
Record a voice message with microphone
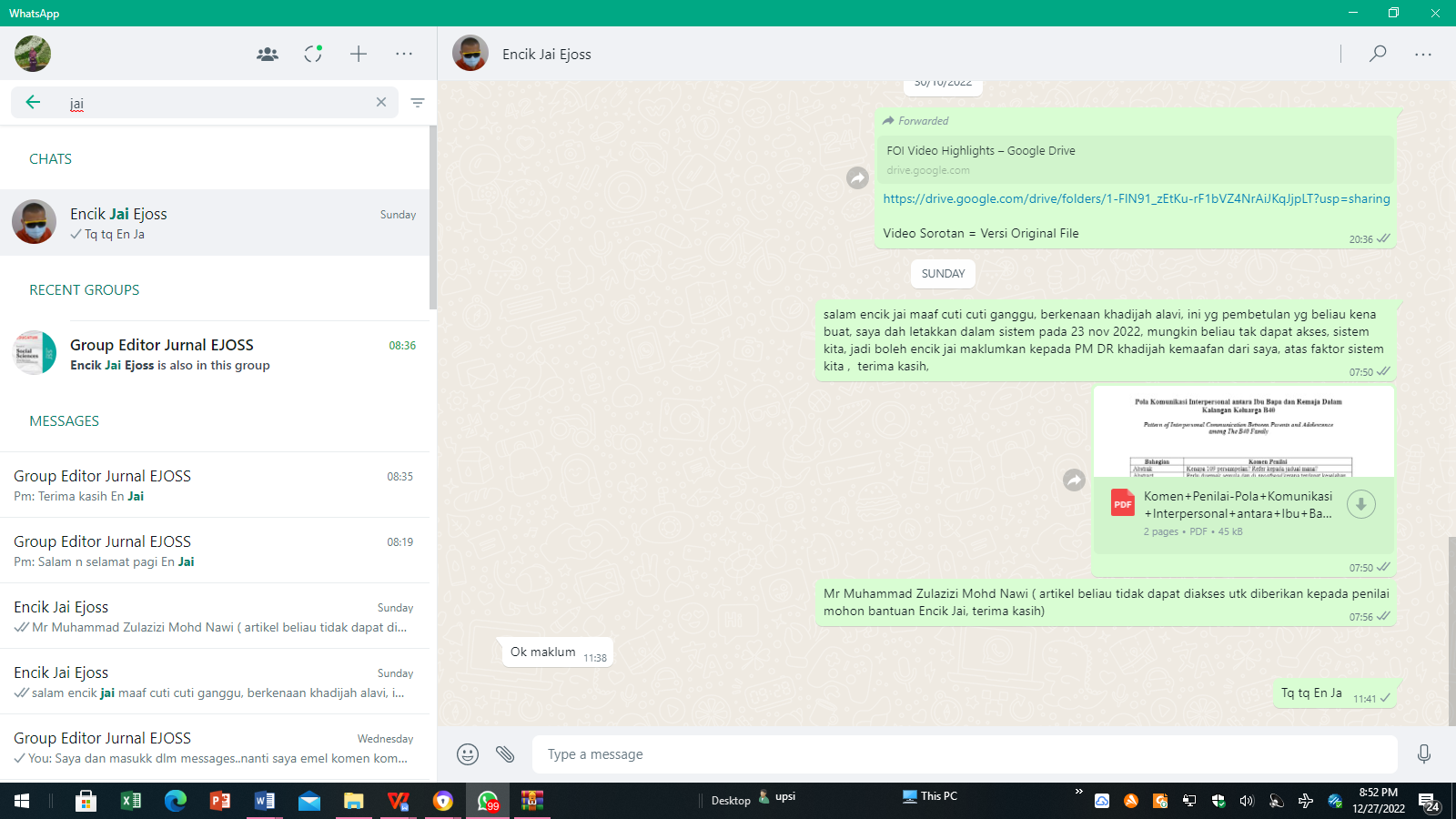tap(1424, 754)
